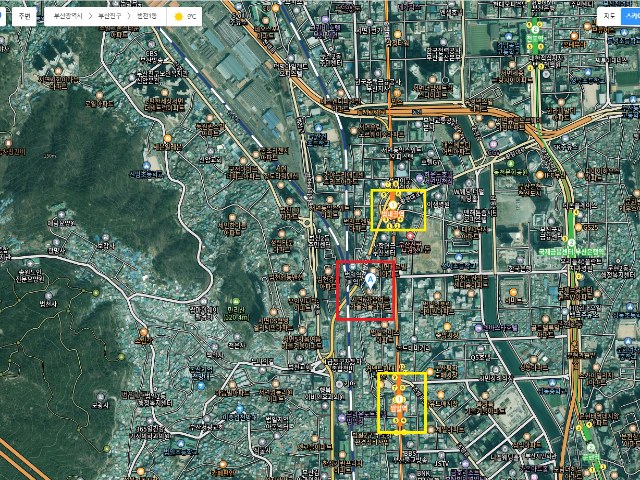Image resolution: width=640 pixels, height=480 pixels.
Task: Click the 9°C temperature reading
Action: [192, 17]
